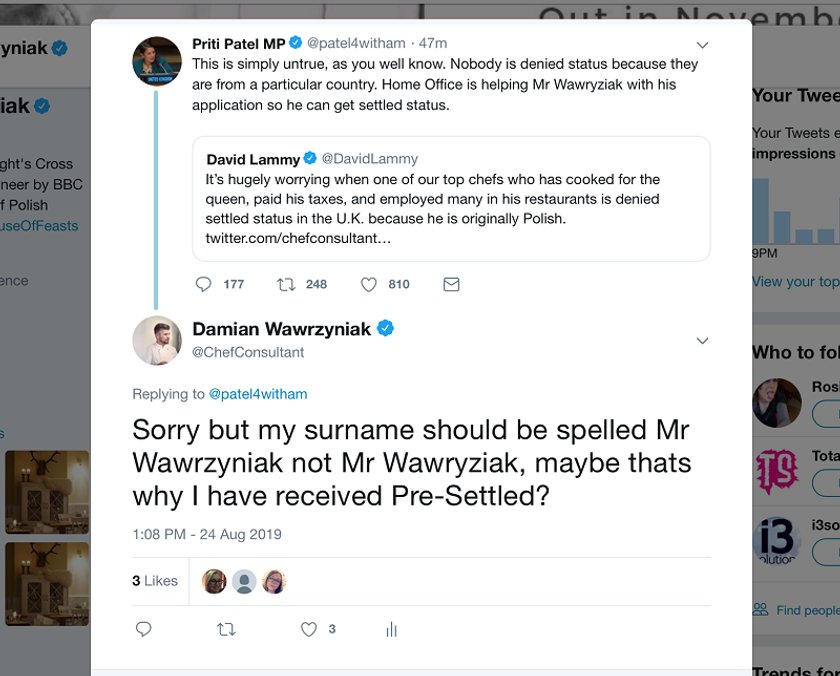Open Damian Wawrzyniak's profile avatar
Screen dimensions: 840x676
click(157, 340)
